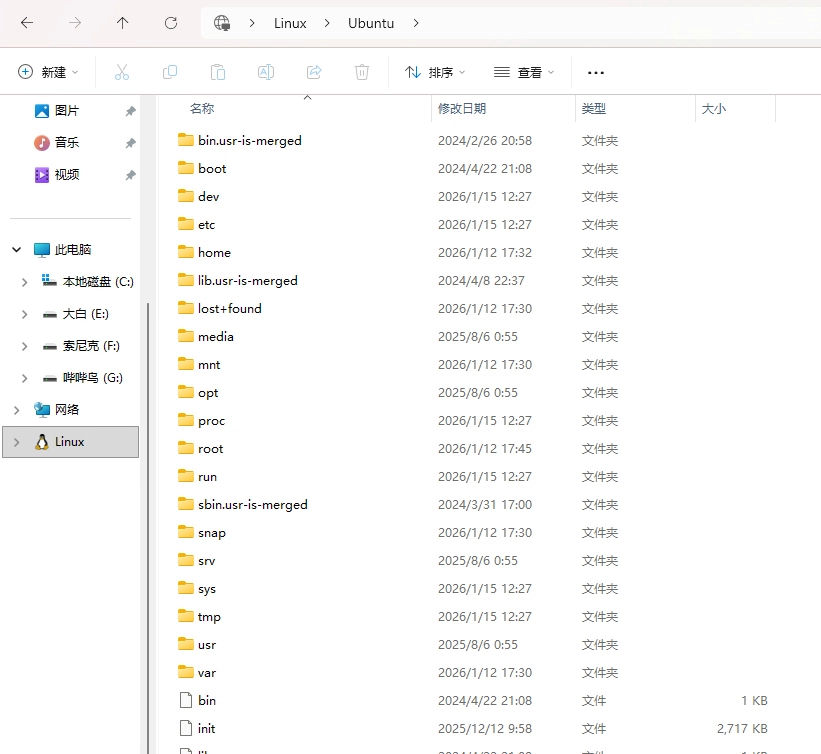Click the Rename icon in toolbar
This screenshot has height=754, width=821.
coord(266,72)
